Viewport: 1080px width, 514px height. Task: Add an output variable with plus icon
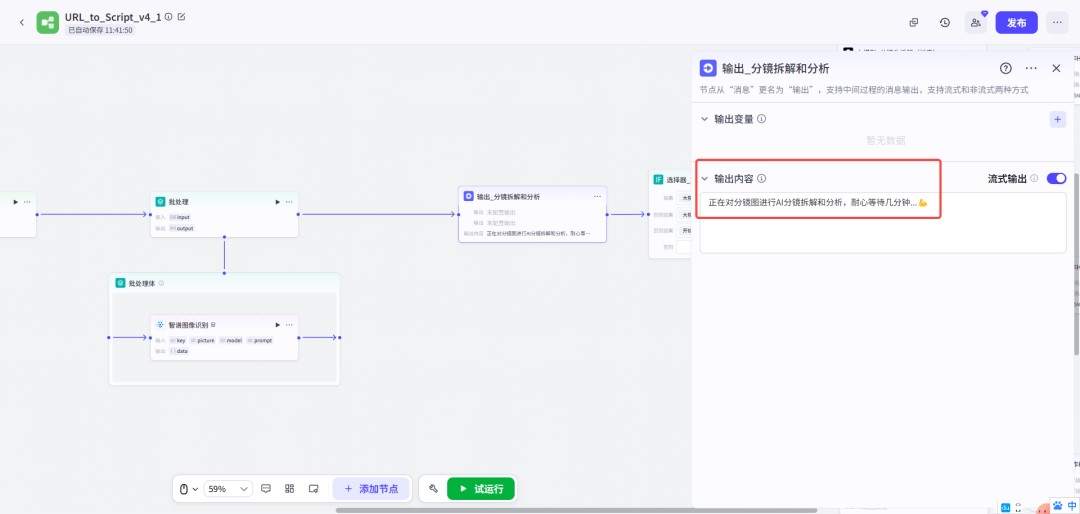point(1058,119)
